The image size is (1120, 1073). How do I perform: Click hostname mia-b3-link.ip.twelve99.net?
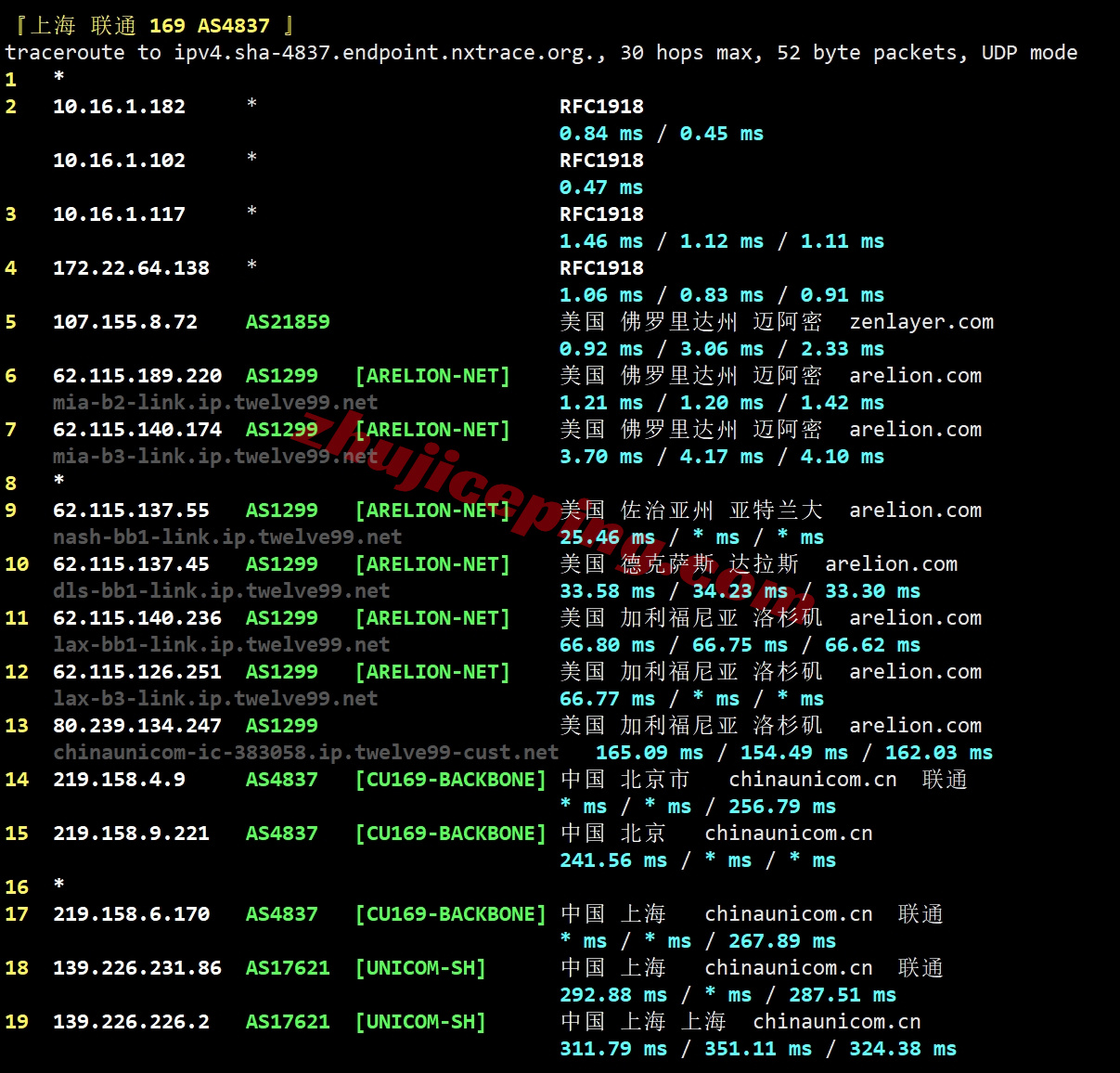215,457
